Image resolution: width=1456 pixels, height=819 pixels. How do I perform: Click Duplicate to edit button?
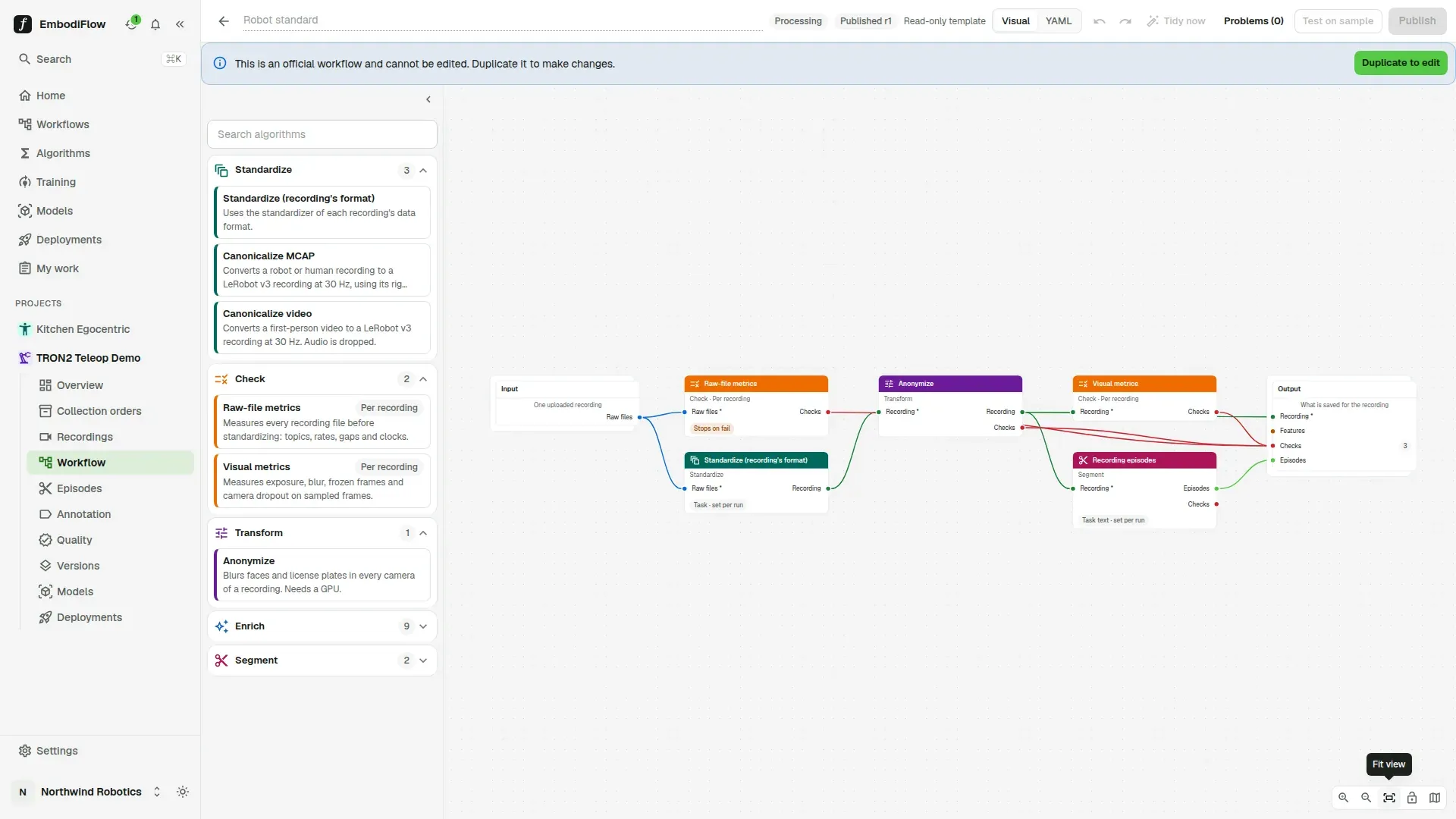click(x=1401, y=63)
